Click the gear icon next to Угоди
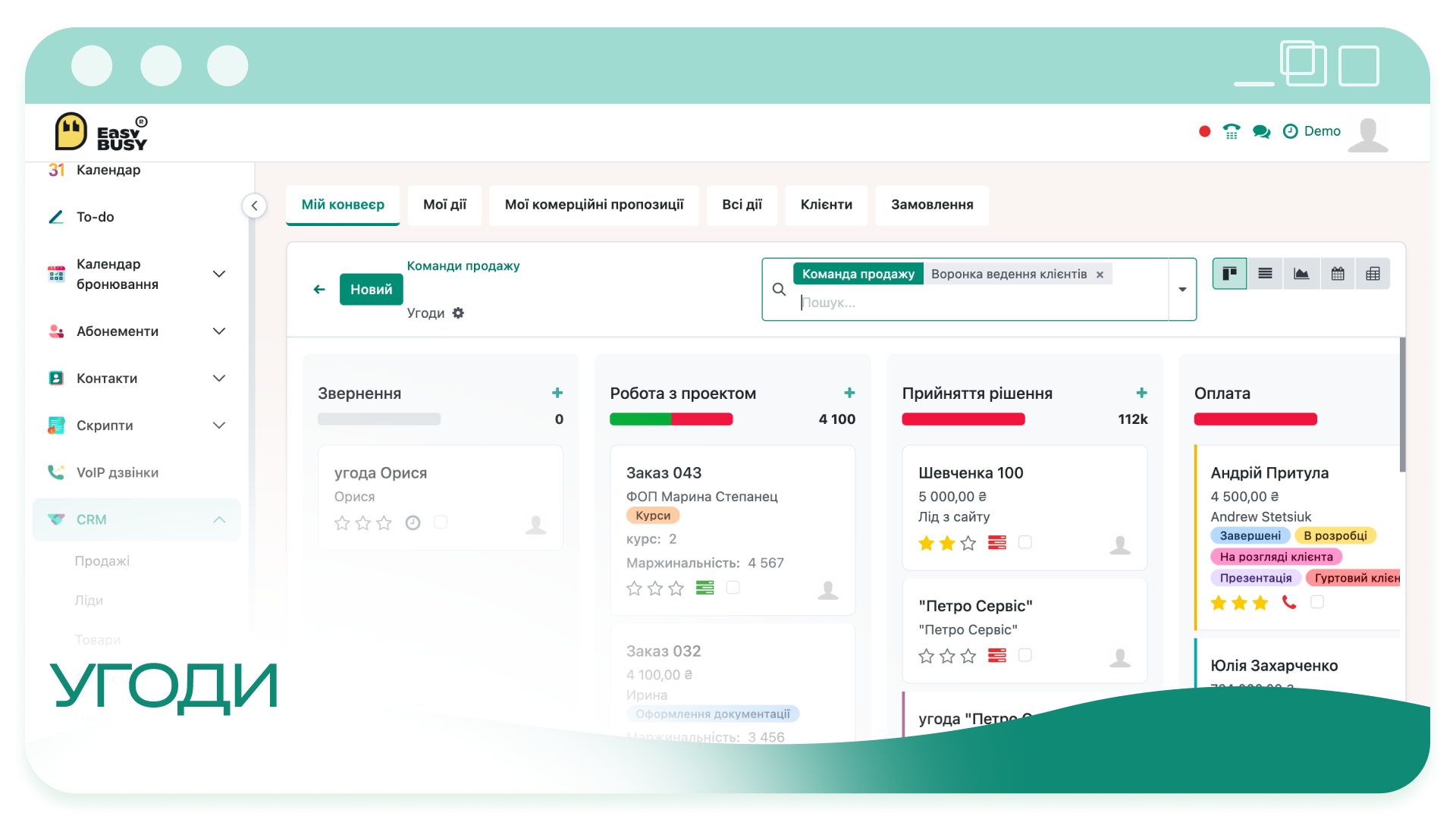The image size is (1456, 819). pyautogui.click(x=458, y=313)
